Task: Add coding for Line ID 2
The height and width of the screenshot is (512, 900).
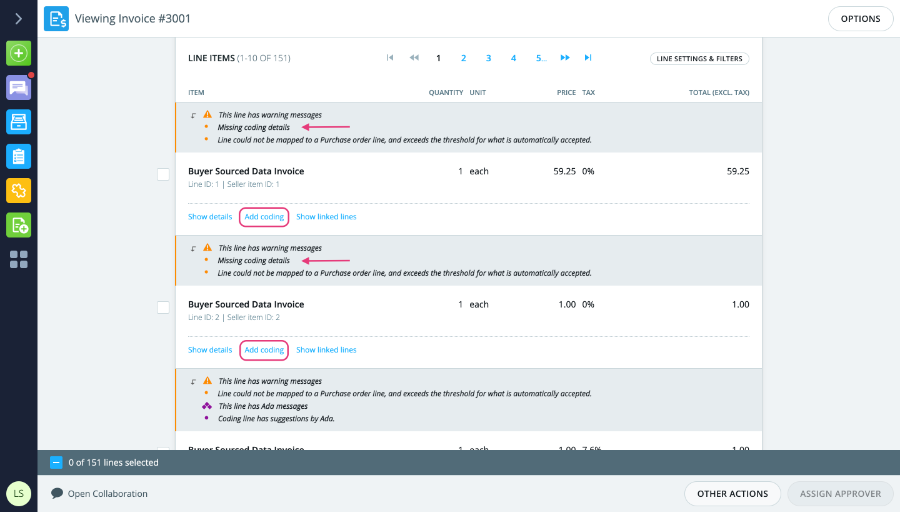Action: tap(264, 350)
